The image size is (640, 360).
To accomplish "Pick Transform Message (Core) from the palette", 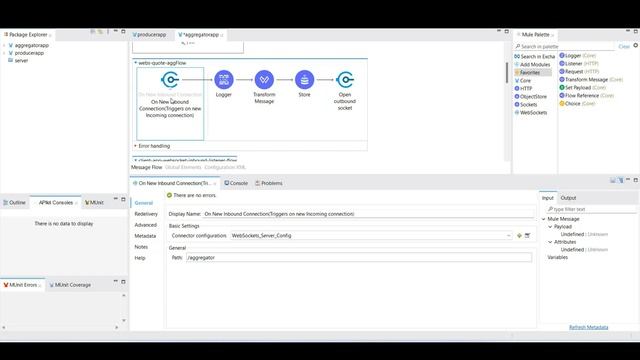I will pyautogui.click(x=591, y=80).
